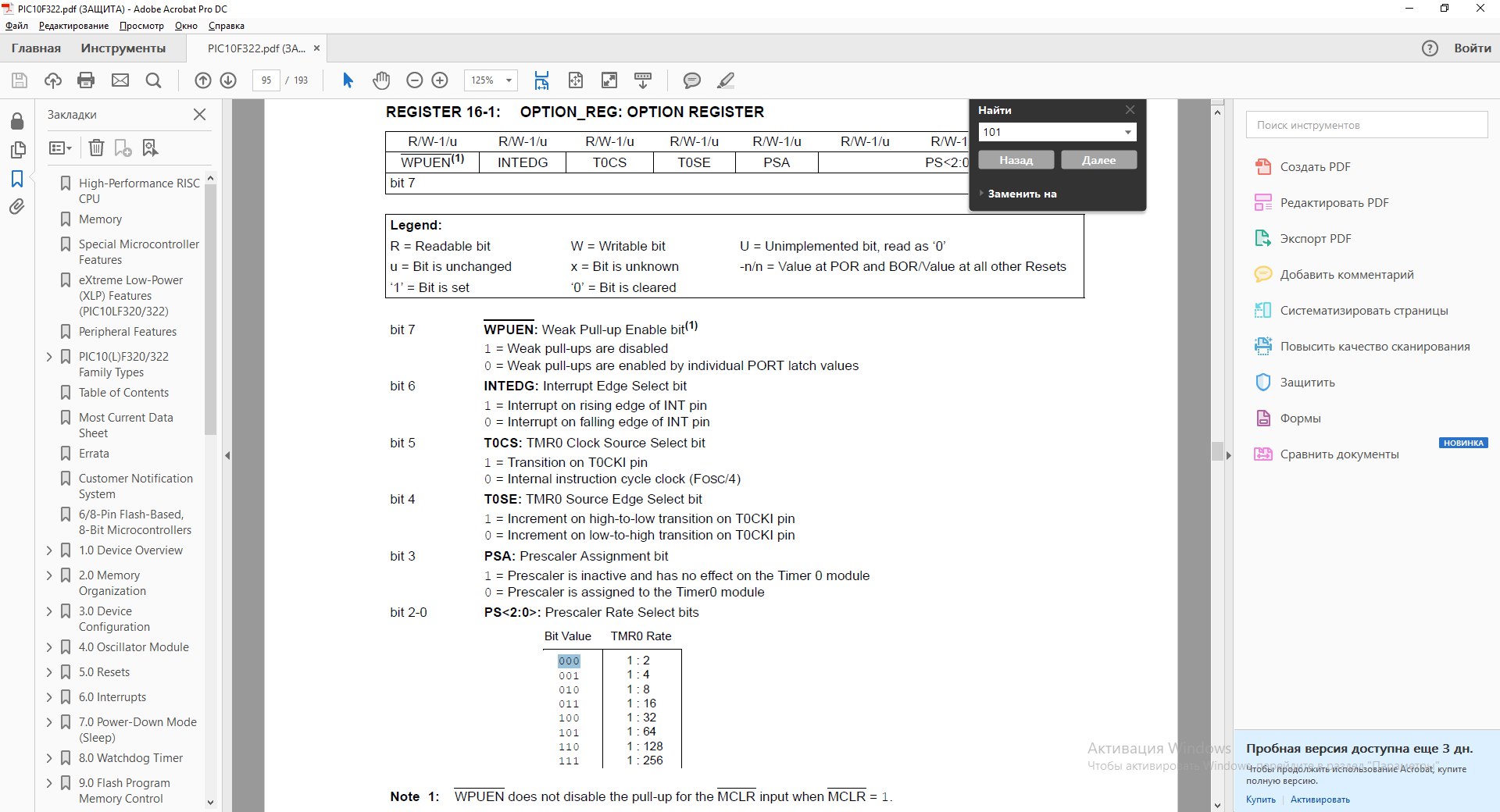1500x812 pixels.
Task: Click the Активировать link
Action: [1320, 800]
